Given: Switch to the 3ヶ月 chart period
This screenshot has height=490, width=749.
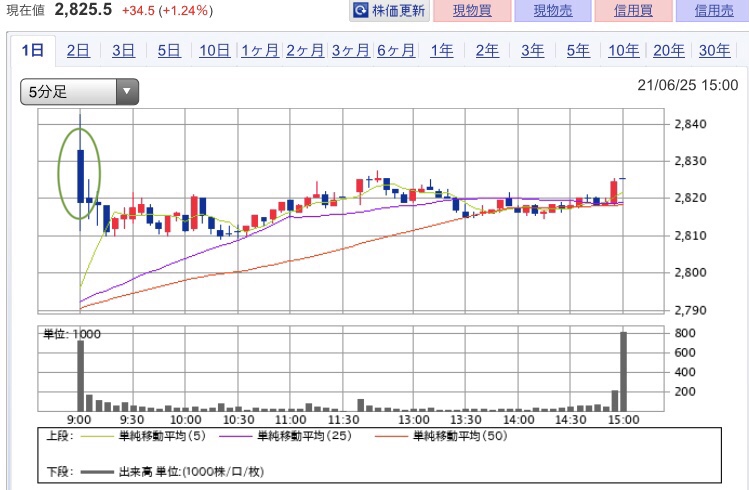Looking at the screenshot, I should point(351,50).
